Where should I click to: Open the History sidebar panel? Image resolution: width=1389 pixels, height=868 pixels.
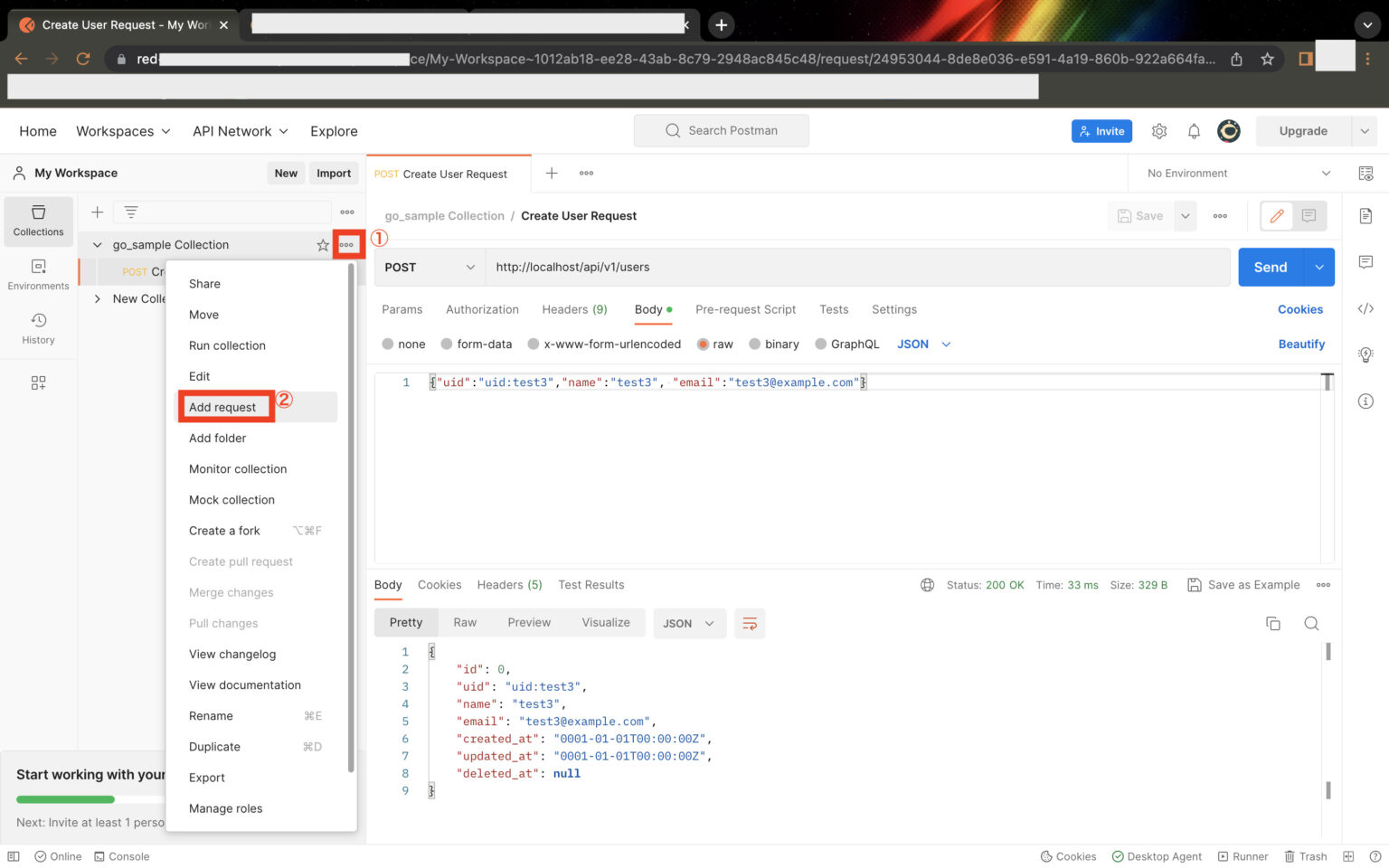click(x=38, y=327)
